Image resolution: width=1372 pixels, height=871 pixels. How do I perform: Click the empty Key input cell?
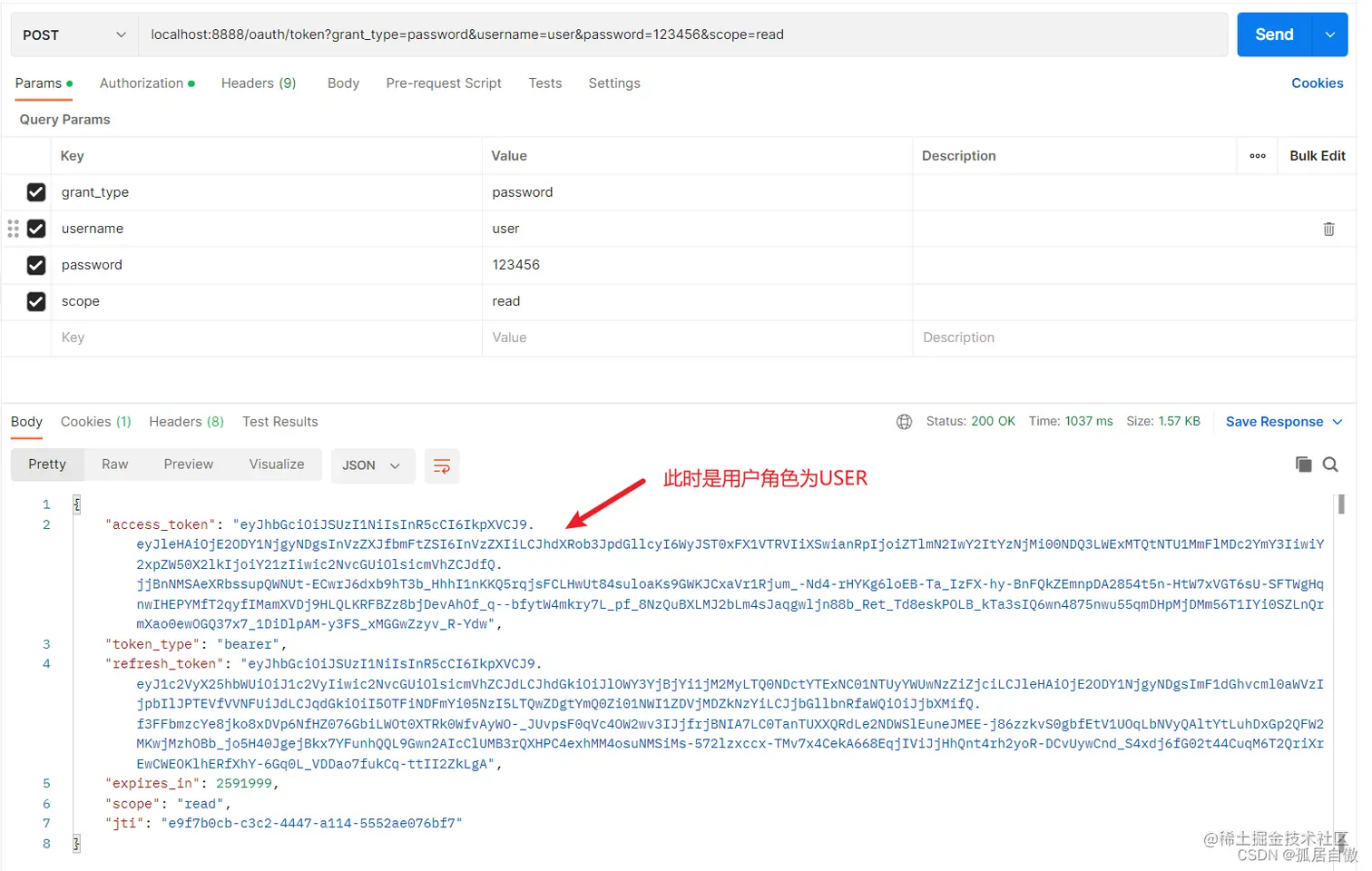pos(267,338)
